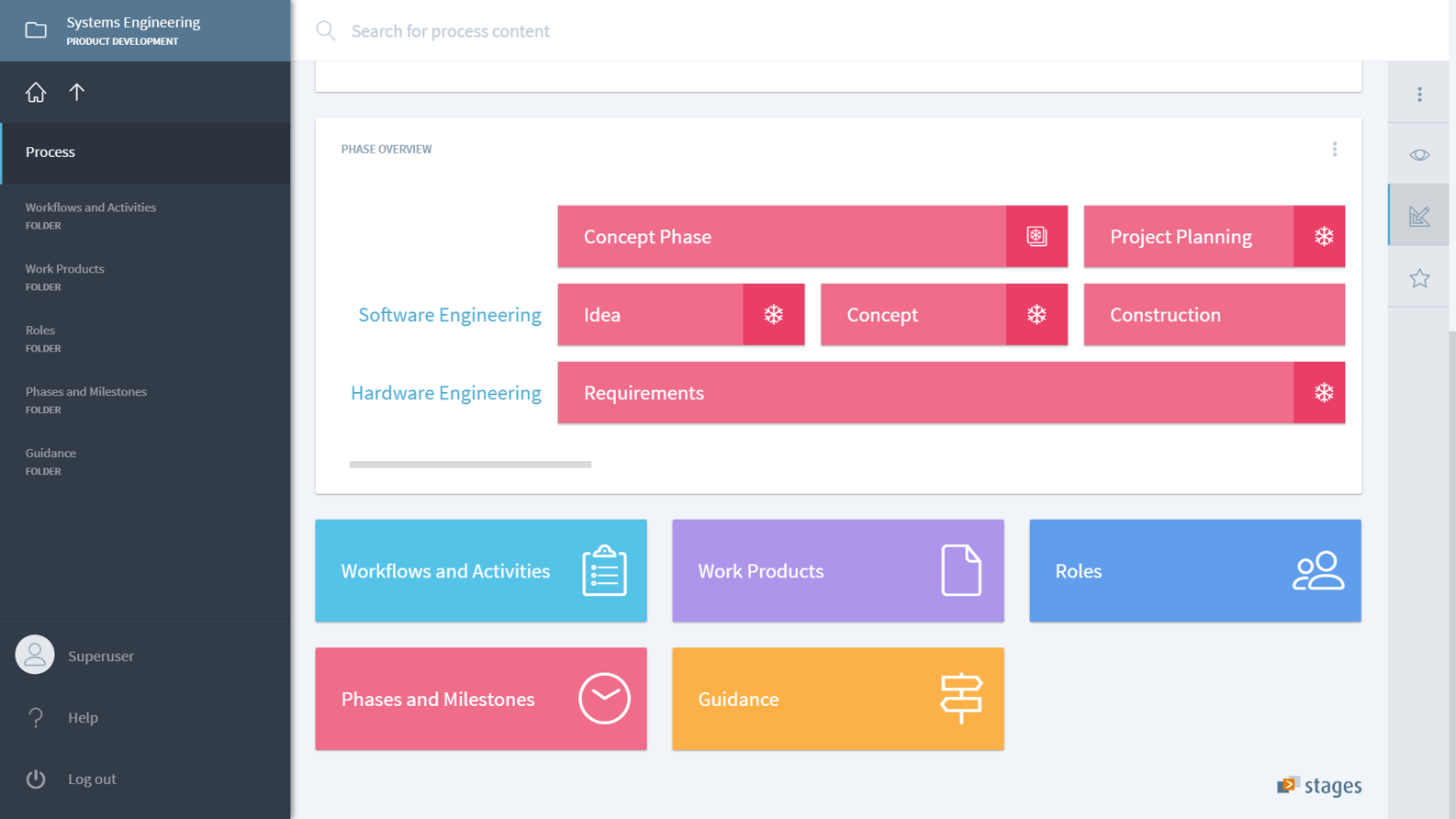Image resolution: width=1456 pixels, height=819 pixels.
Task: Open the edit chart icon in right panel
Action: (1419, 217)
